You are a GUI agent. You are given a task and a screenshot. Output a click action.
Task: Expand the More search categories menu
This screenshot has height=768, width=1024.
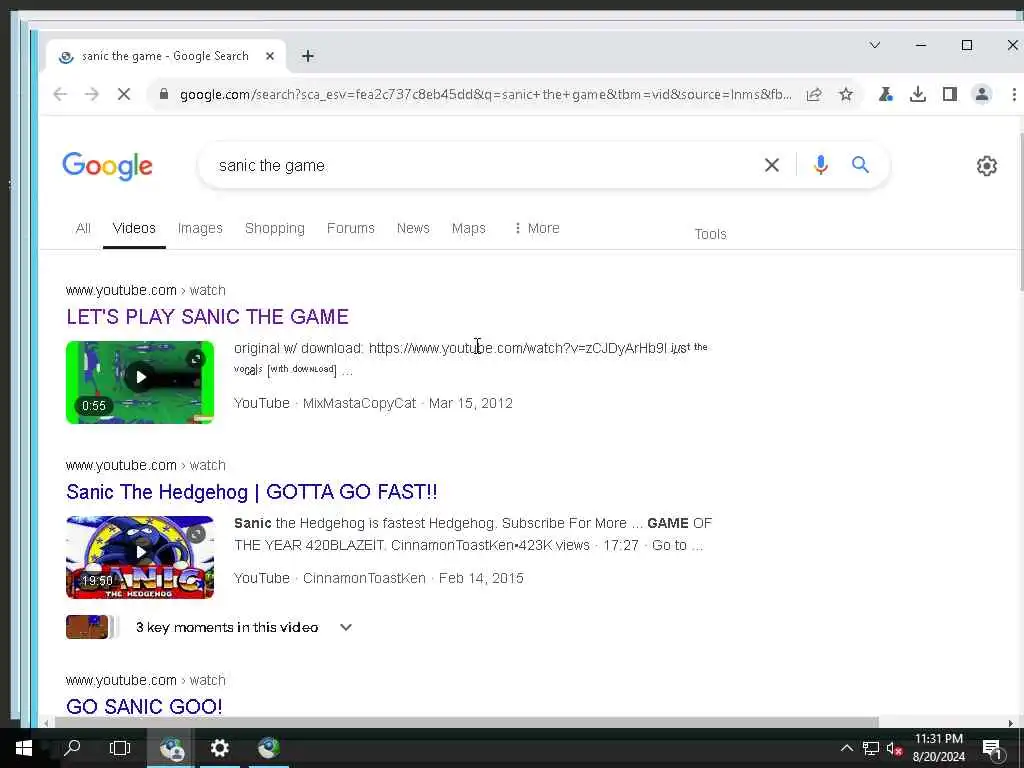[x=537, y=228]
